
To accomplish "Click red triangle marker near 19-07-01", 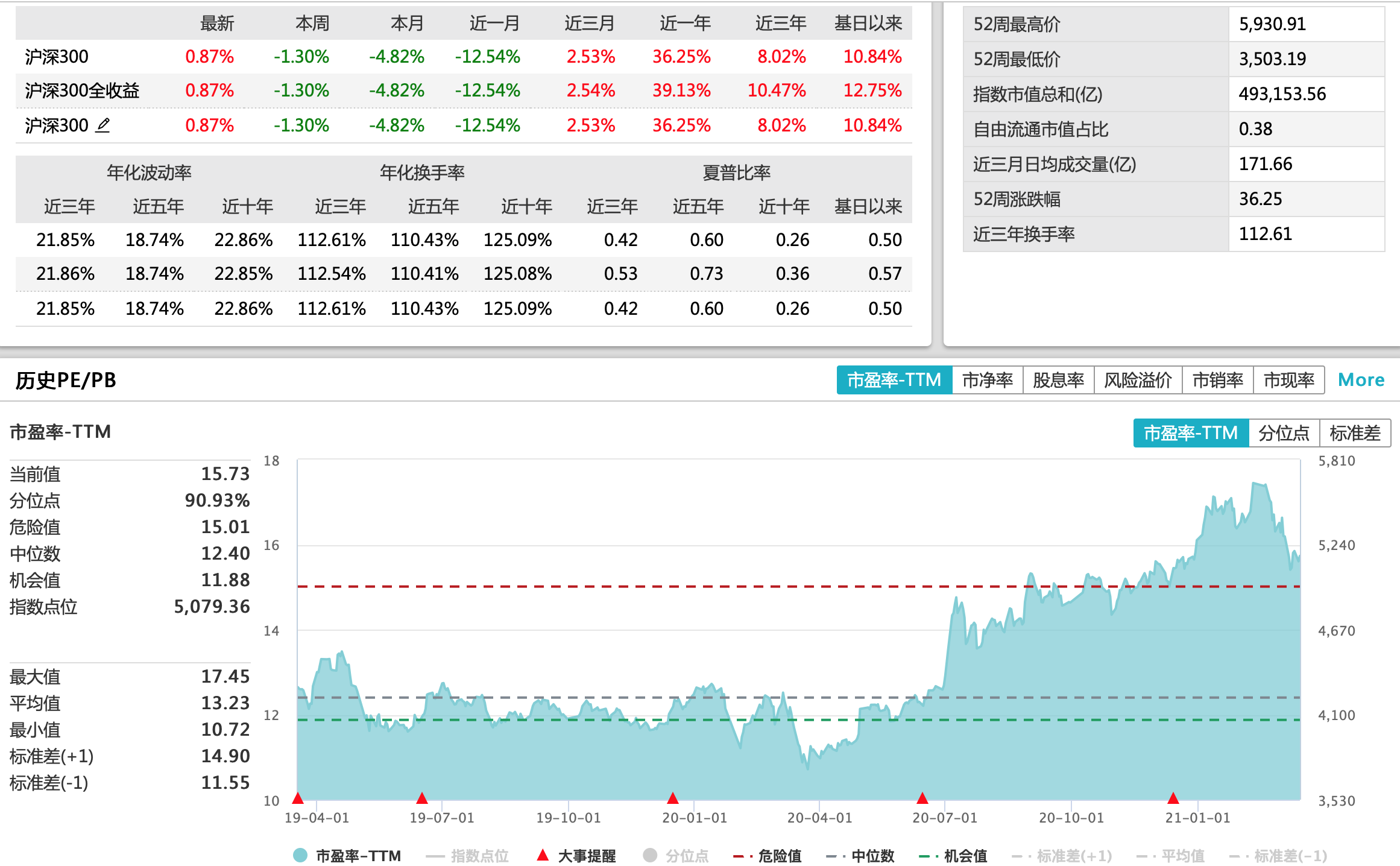I will pyautogui.click(x=422, y=798).
